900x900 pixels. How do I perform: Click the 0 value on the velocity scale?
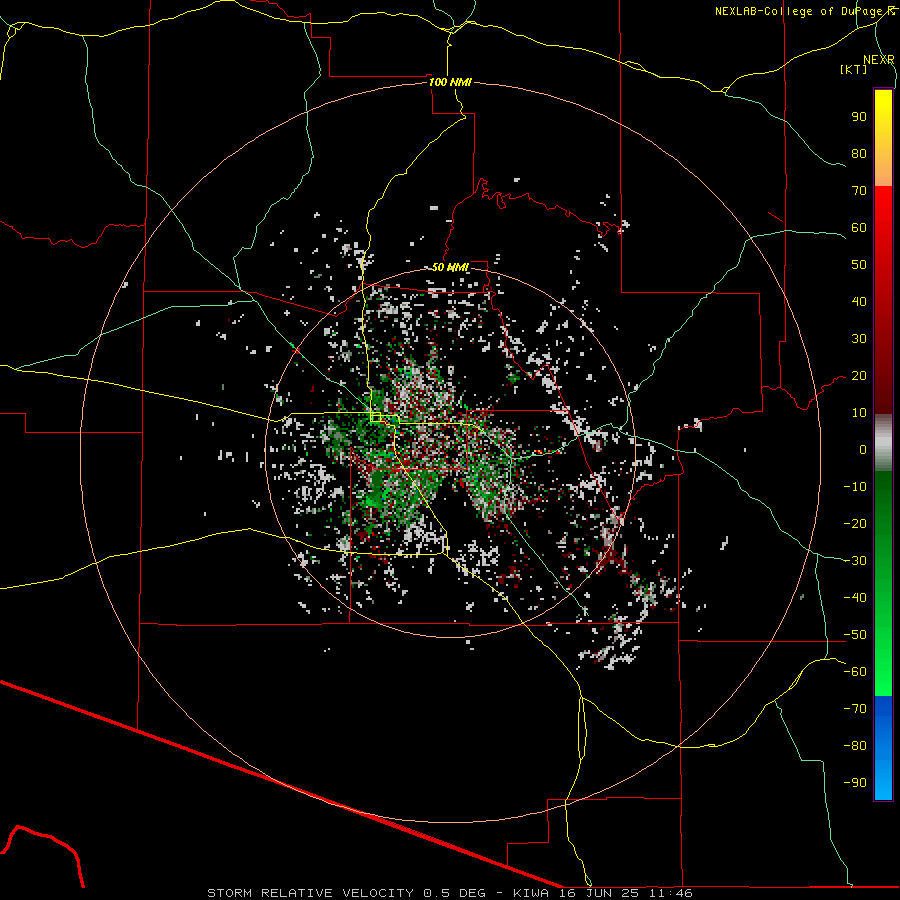[863, 450]
